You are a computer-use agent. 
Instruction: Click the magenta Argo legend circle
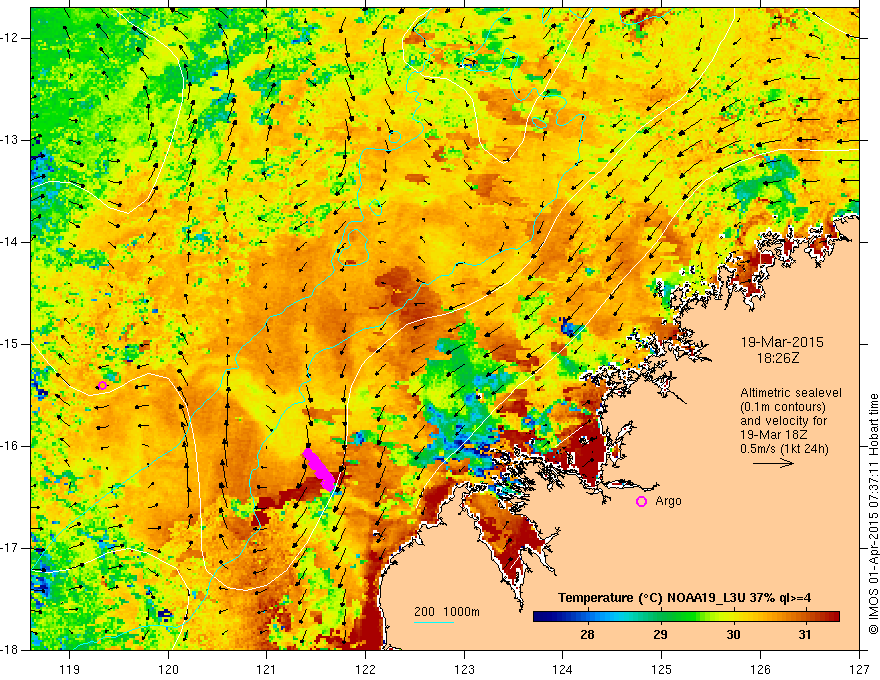[x=641, y=502]
